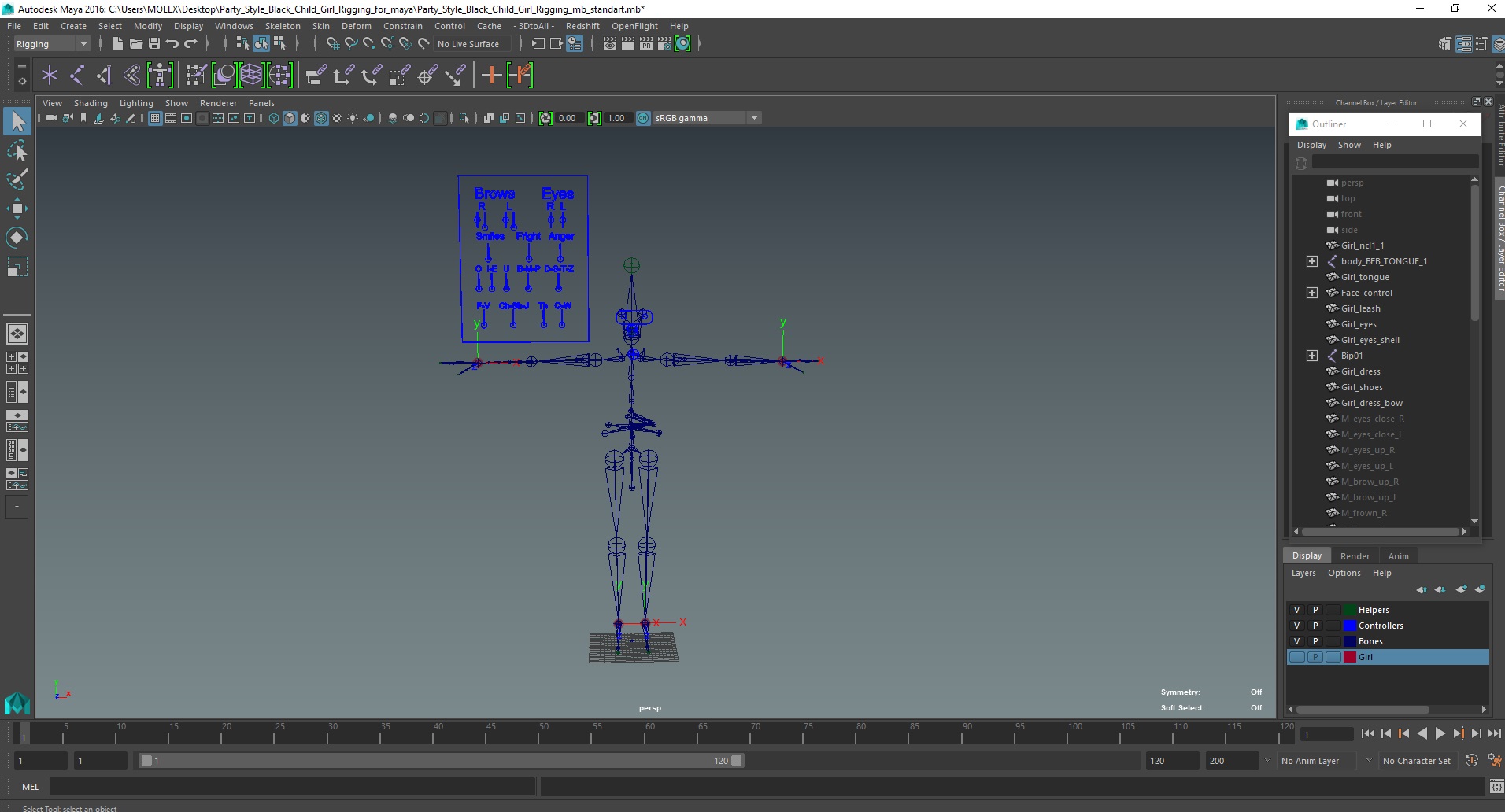This screenshot has width=1505, height=812.
Task: Open Render Settings icon
Action: (664, 44)
